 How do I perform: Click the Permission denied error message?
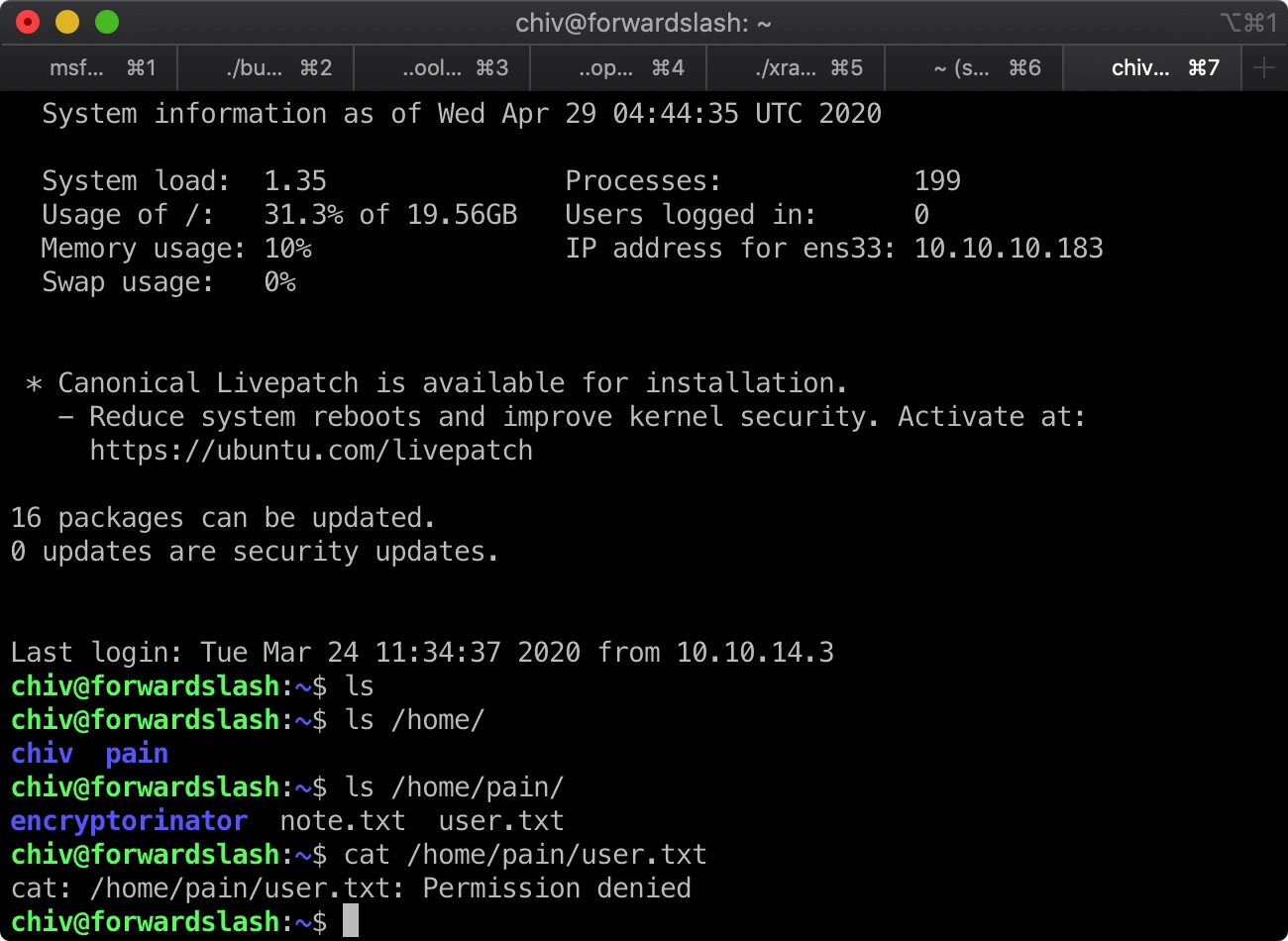(x=557, y=889)
